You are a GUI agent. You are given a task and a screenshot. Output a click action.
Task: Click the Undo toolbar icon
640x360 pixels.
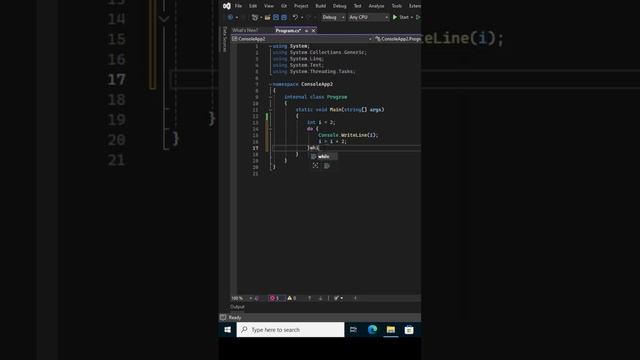(x=295, y=17)
